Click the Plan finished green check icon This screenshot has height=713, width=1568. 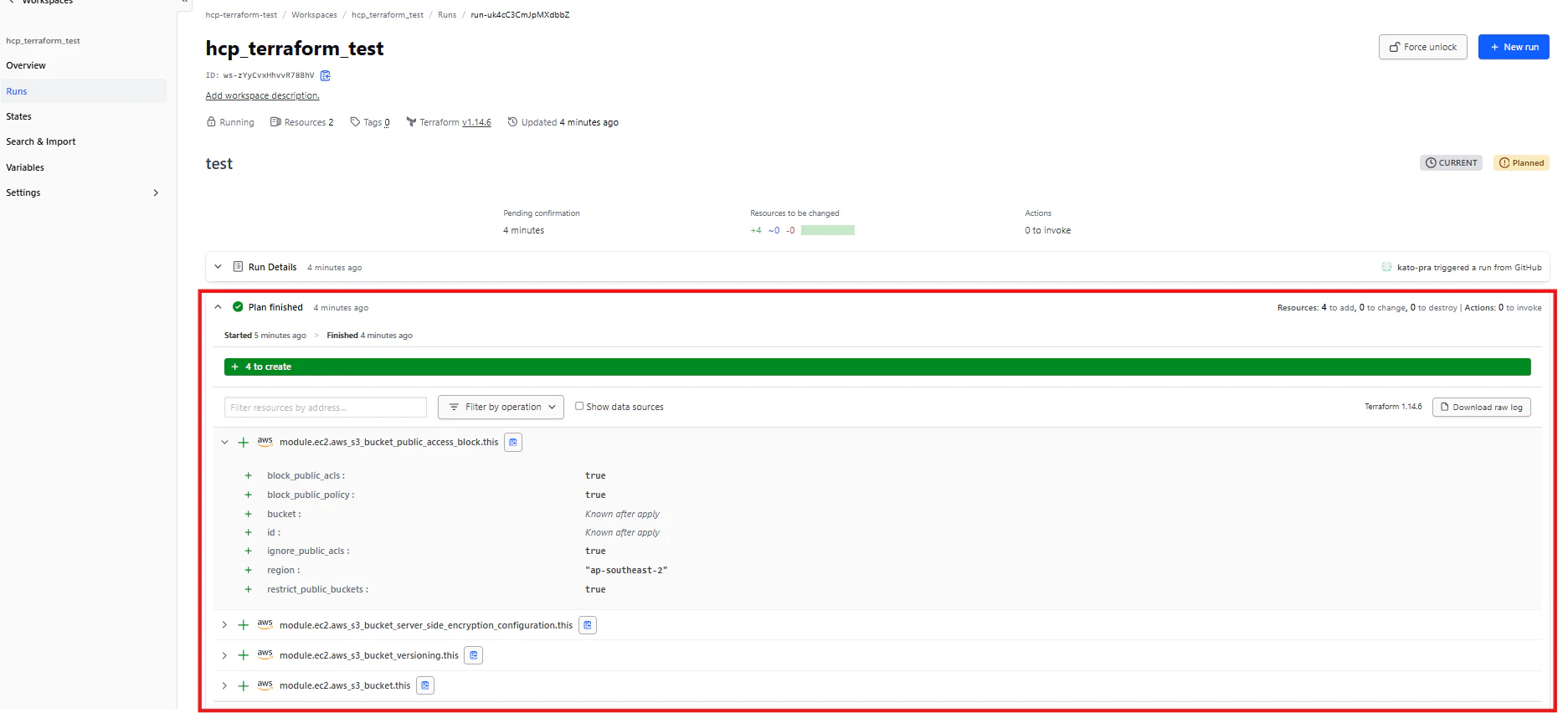238,307
